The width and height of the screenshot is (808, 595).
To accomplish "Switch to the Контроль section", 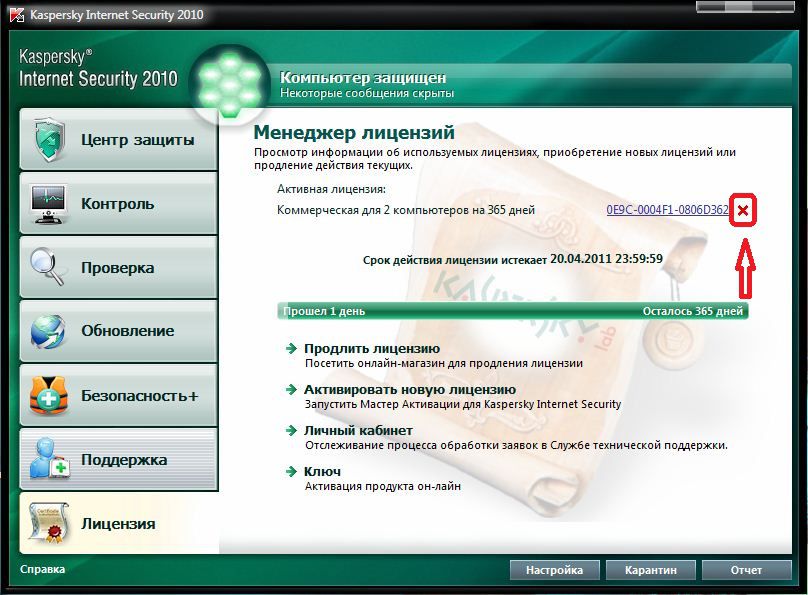I will click(x=119, y=204).
